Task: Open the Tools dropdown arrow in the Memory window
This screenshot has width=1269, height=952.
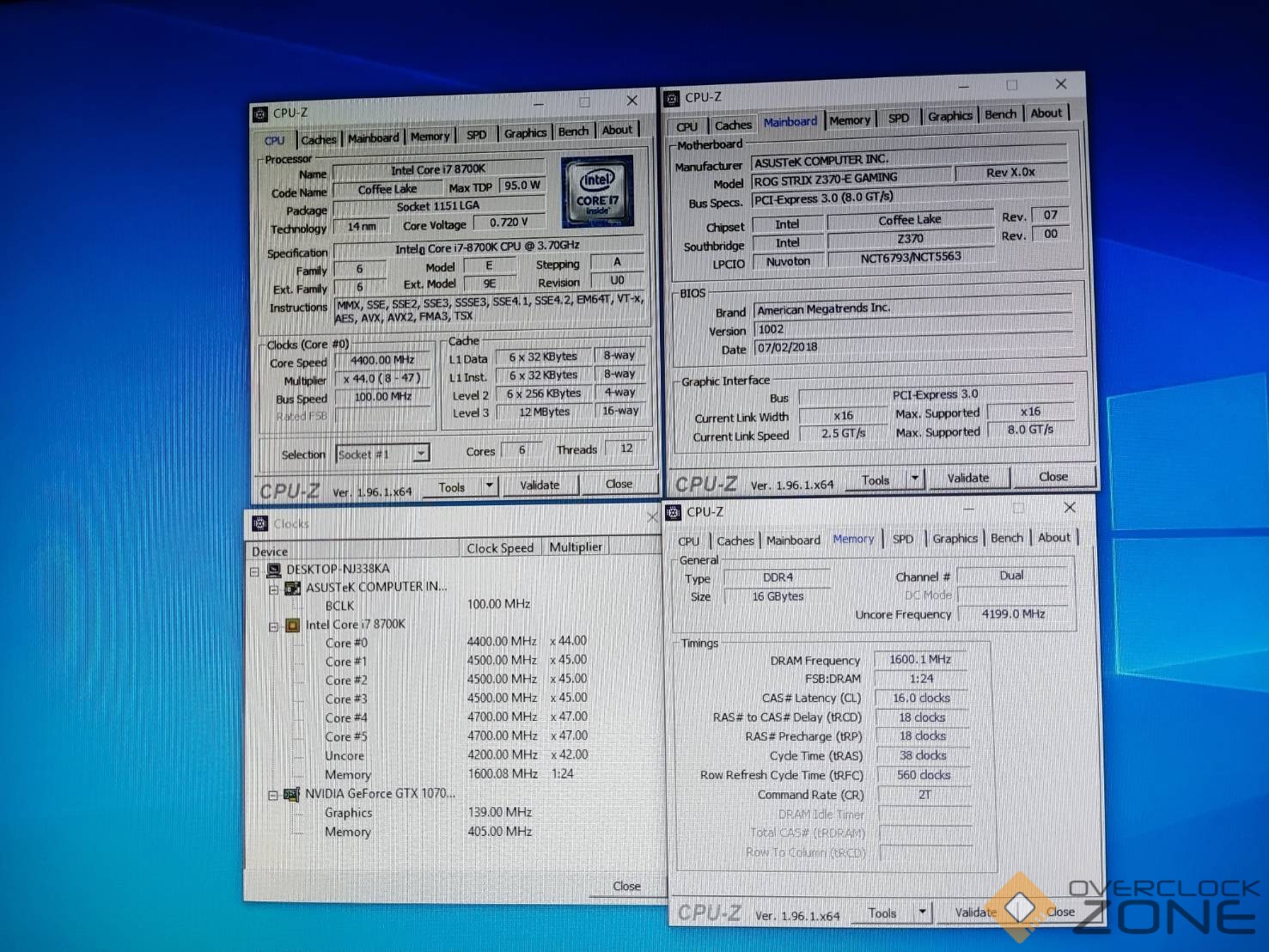Action: 923,912
